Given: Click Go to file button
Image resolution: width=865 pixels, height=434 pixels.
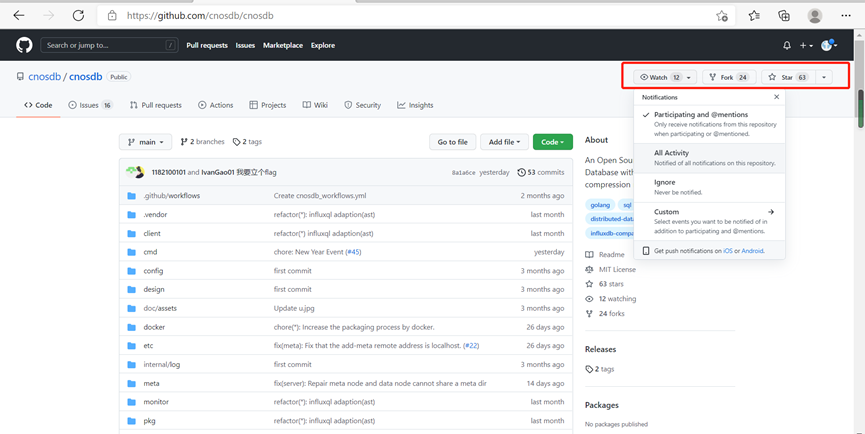Looking at the screenshot, I should (x=452, y=142).
